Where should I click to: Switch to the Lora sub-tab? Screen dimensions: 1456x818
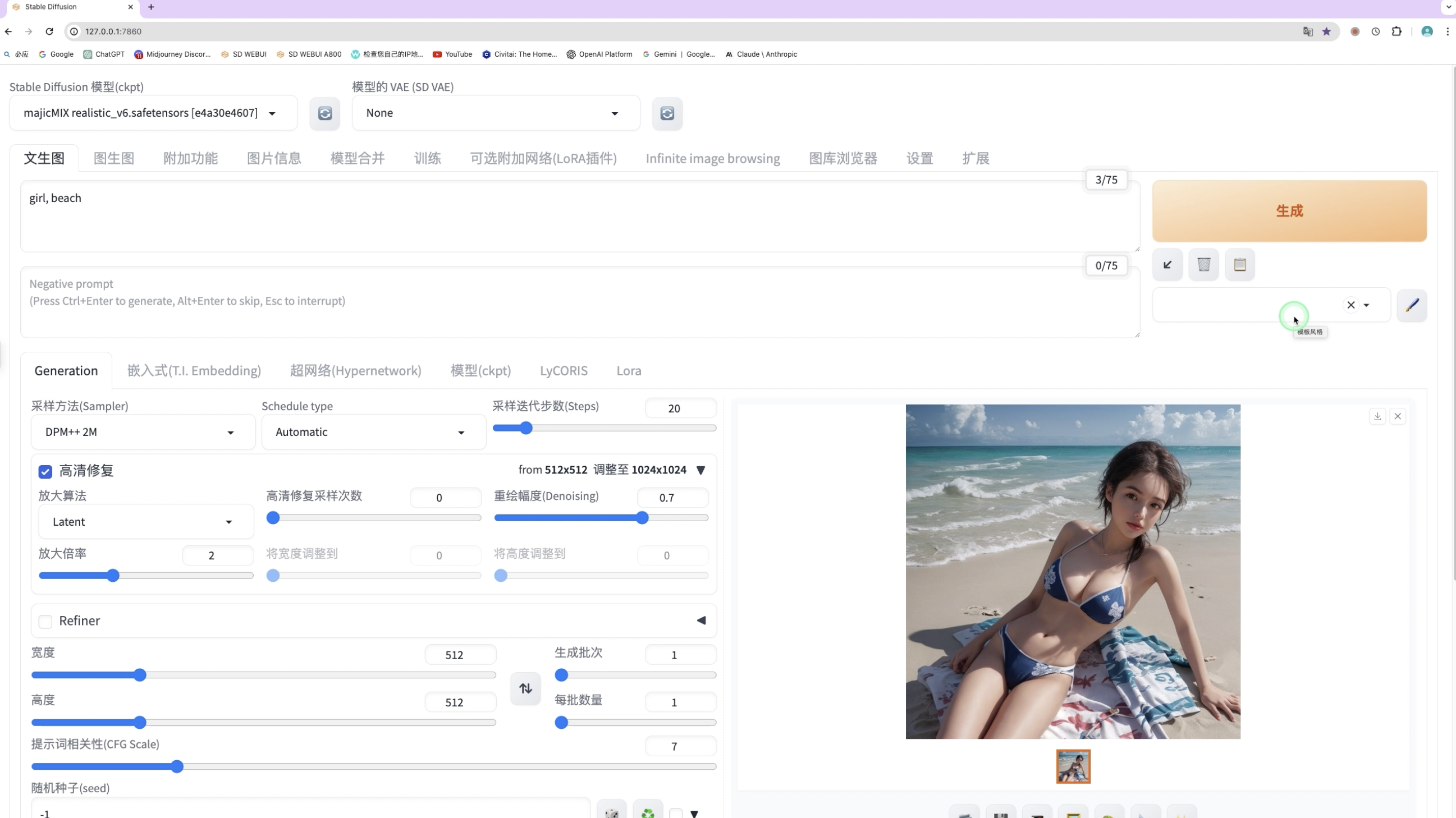point(629,371)
